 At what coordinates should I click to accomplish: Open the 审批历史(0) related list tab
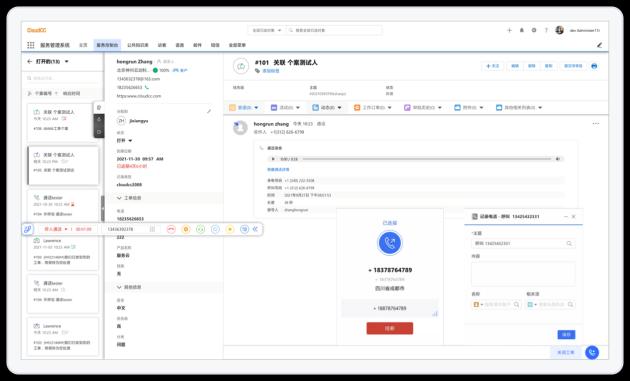pyautogui.click(x=423, y=108)
